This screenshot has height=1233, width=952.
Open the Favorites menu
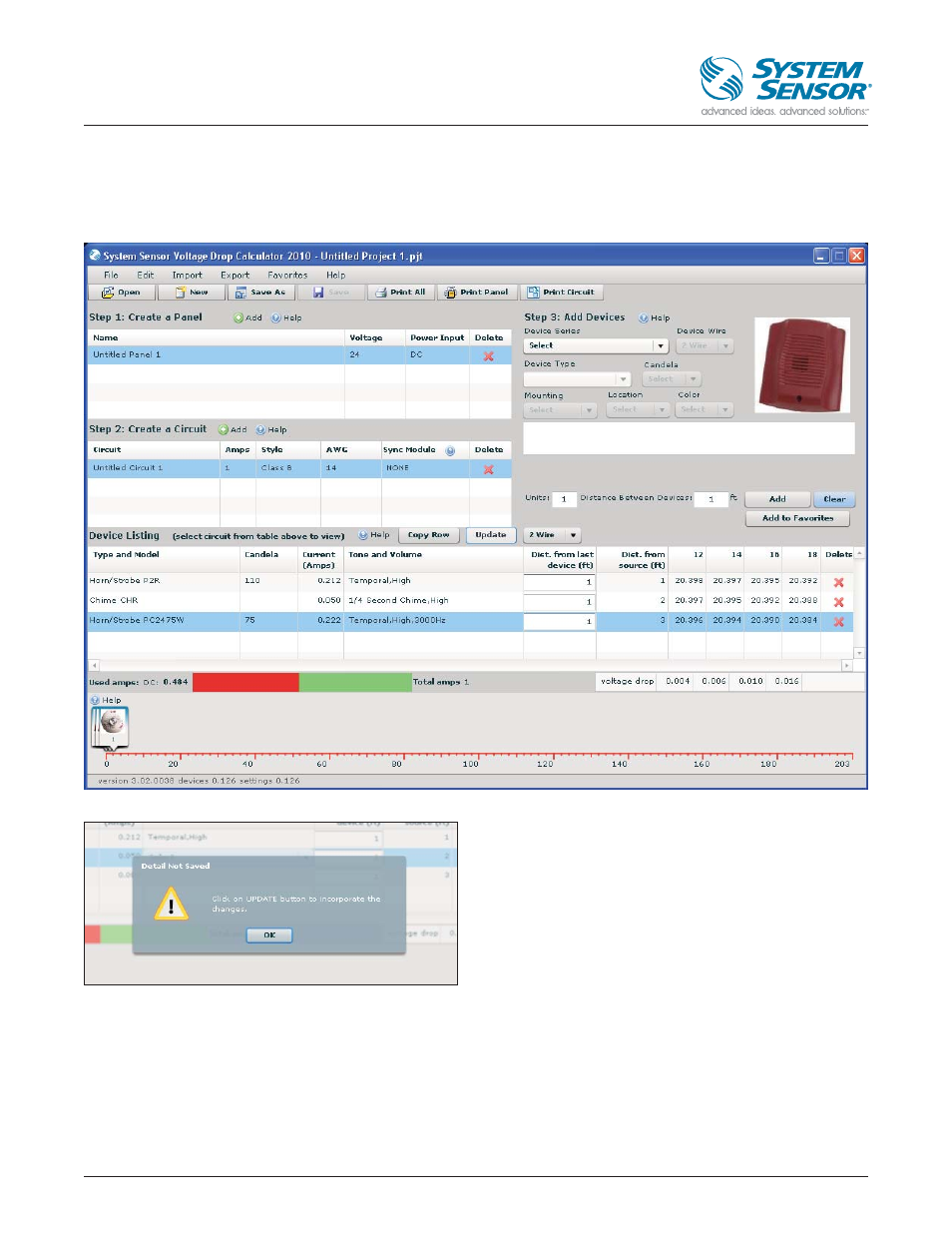tap(287, 276)
